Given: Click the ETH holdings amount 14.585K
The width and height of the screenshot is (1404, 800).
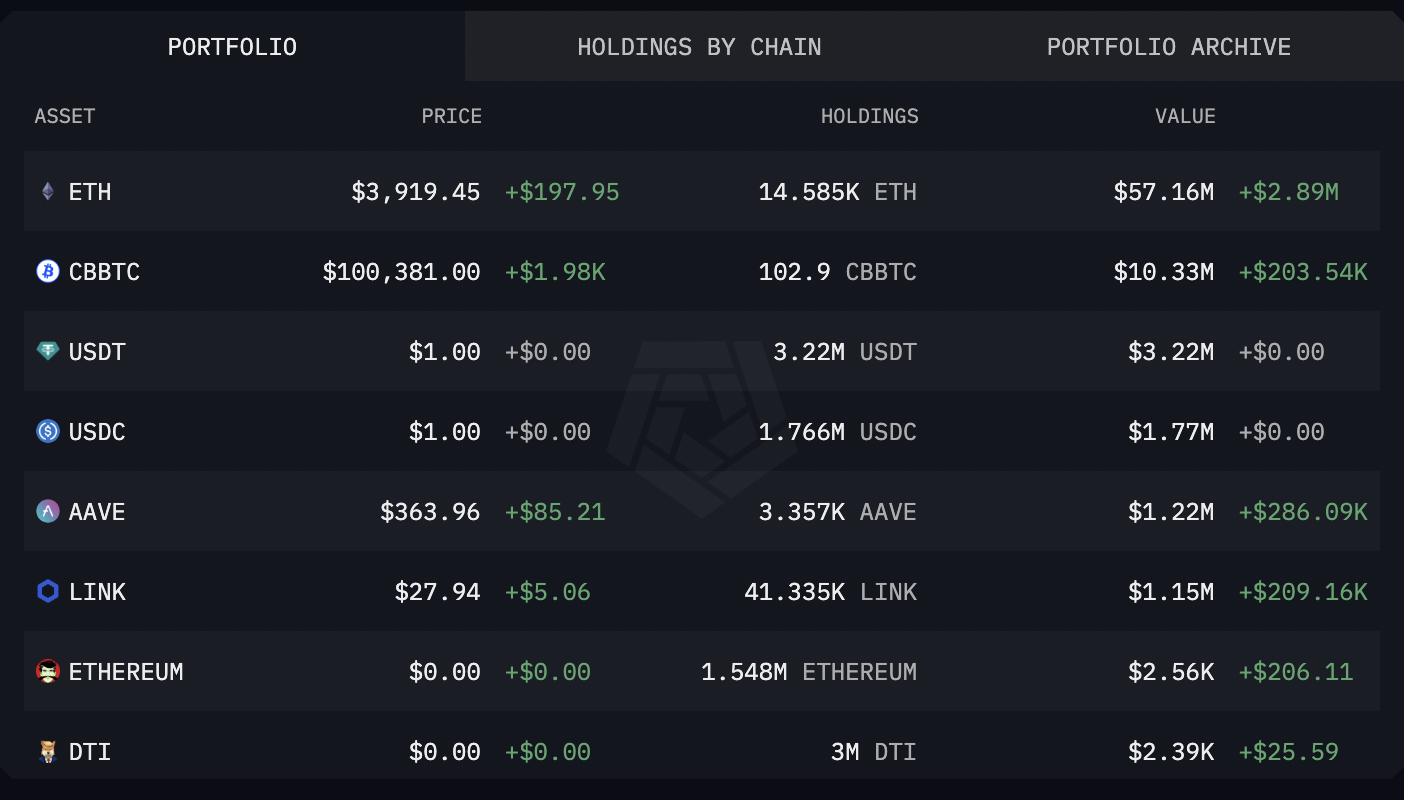Looking at the screenshot, I should (x=808, y=191).
